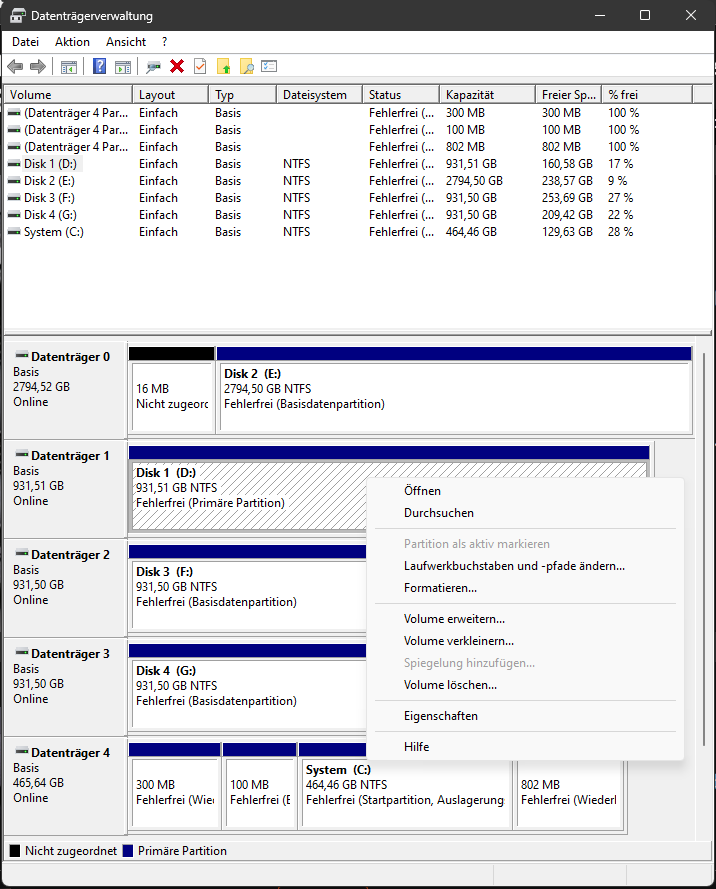716x889 pixels.
Task: Click the red X delete icon
Action: click(177, 66)
